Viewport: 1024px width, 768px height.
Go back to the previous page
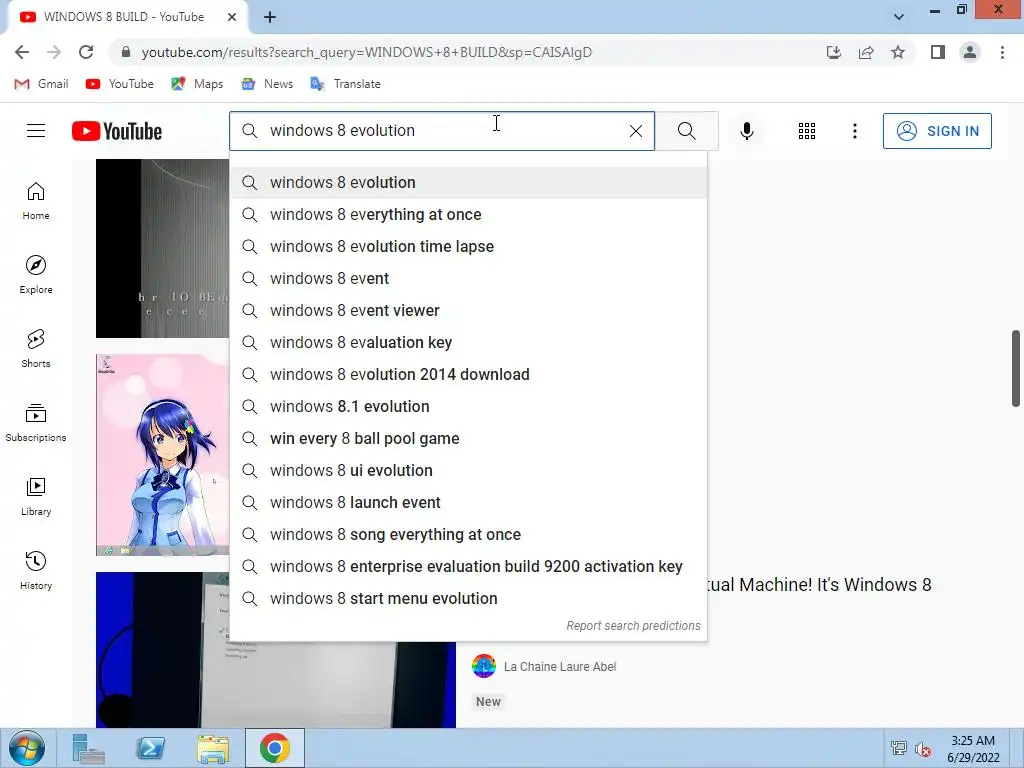pos(22,52)
